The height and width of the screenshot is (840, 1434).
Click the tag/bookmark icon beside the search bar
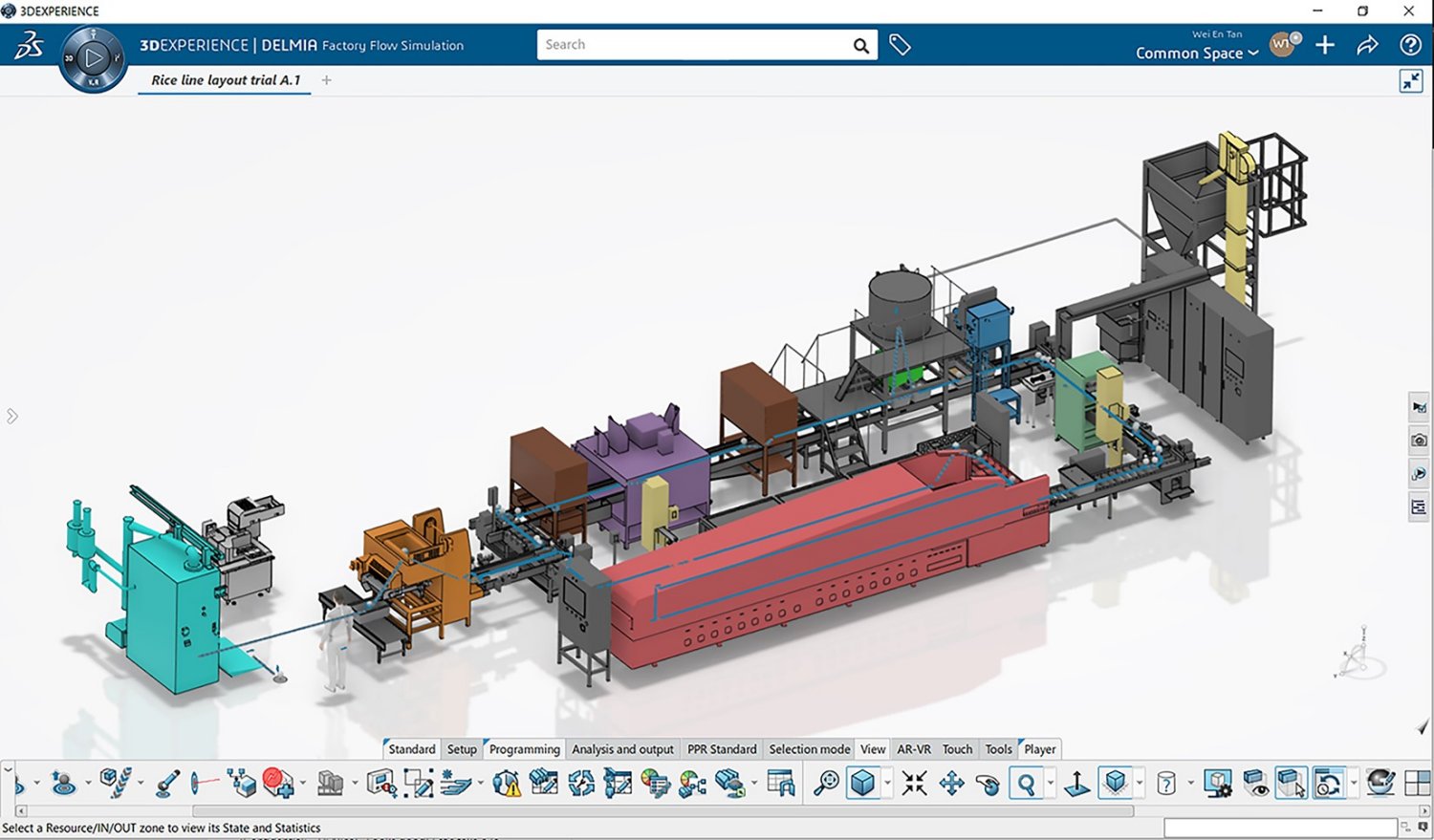[x=900, y=44]
